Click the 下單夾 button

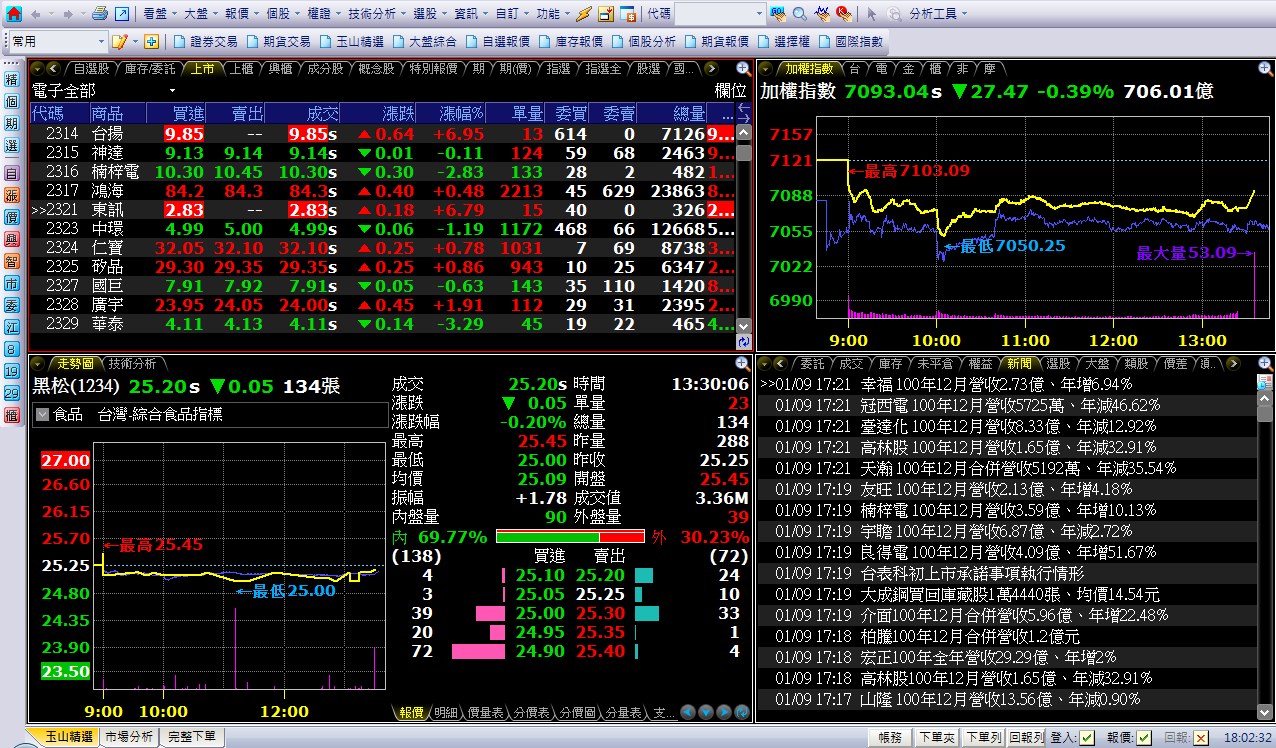point(936,737)
